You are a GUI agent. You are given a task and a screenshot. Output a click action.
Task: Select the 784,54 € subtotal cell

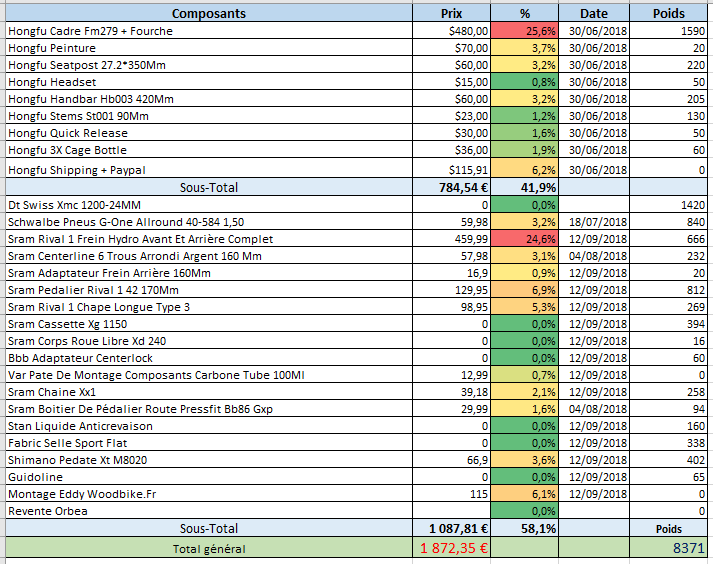tap(452, 187)
